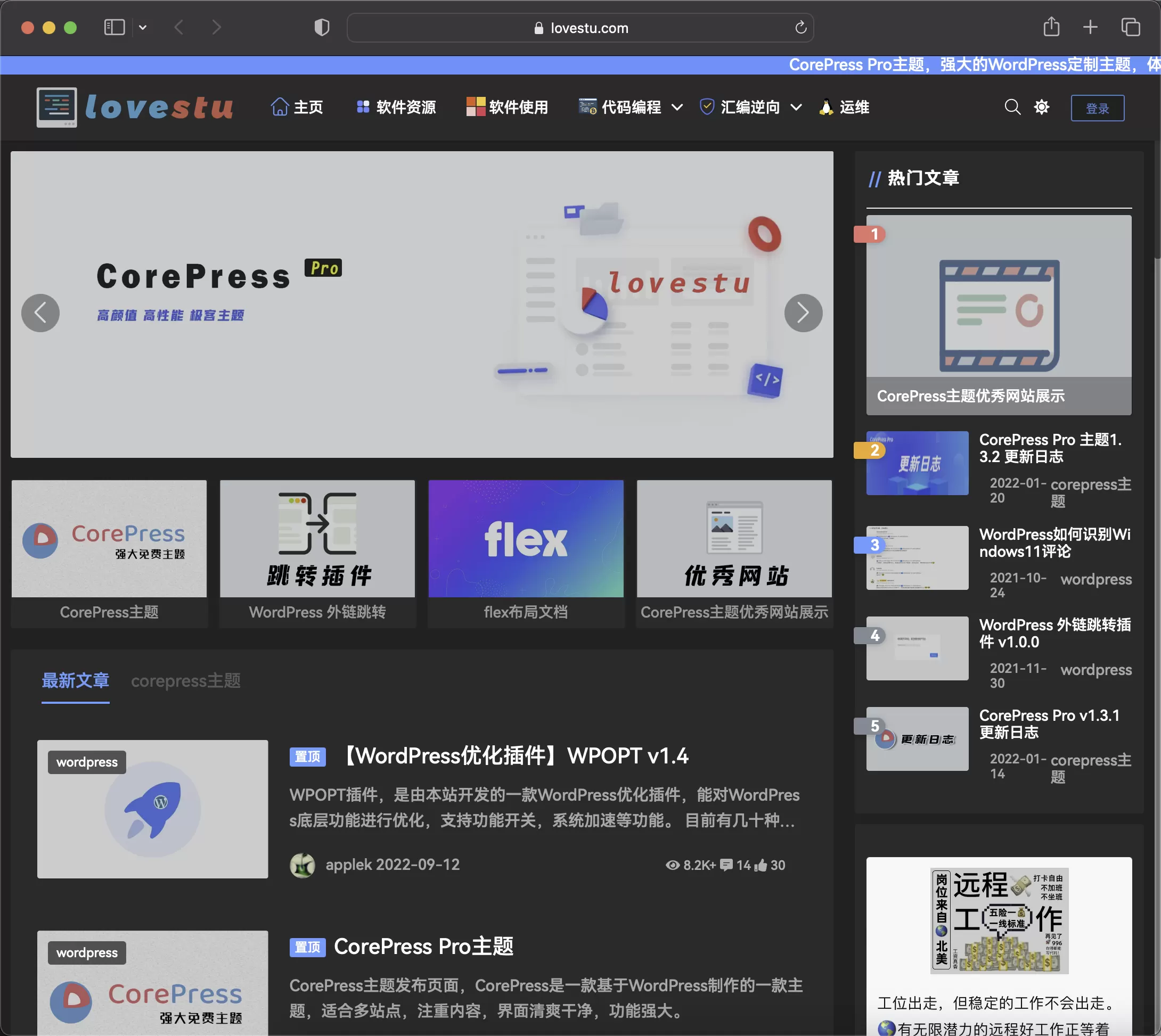Click the 更新日志 thumbnail ranked 2
Image resolution: width=1161 pixels, height=1036 pixels.
917,463
